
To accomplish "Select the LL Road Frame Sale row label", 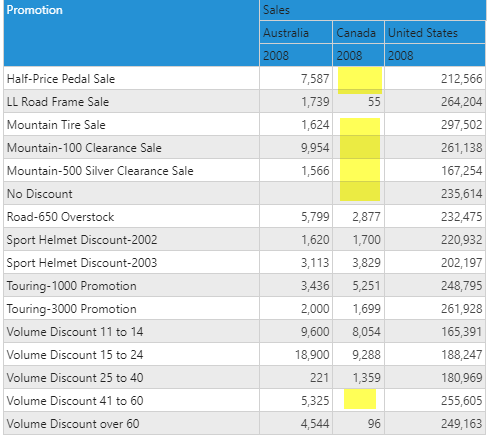I will point(58,102).
